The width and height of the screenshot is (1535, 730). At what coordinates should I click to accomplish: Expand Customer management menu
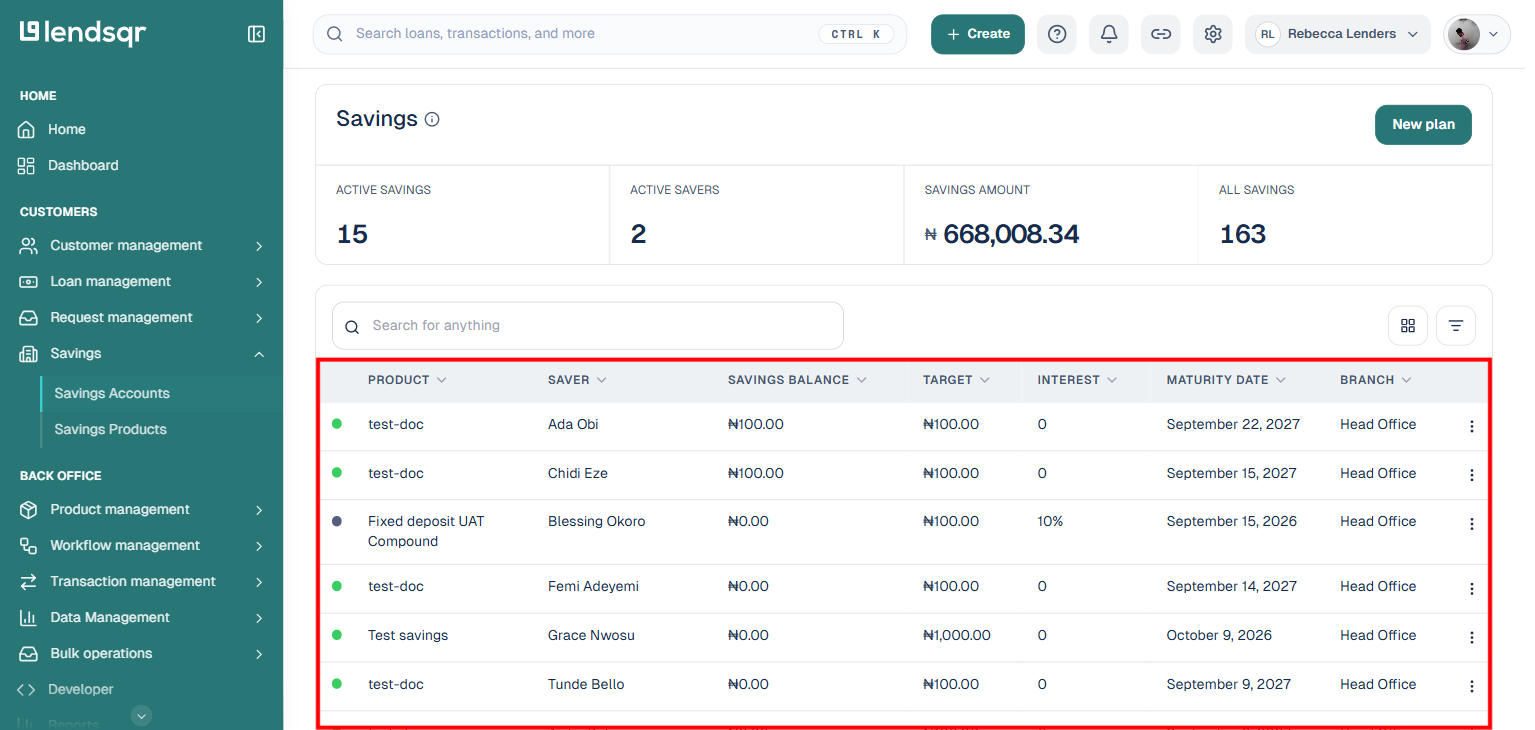141,245
